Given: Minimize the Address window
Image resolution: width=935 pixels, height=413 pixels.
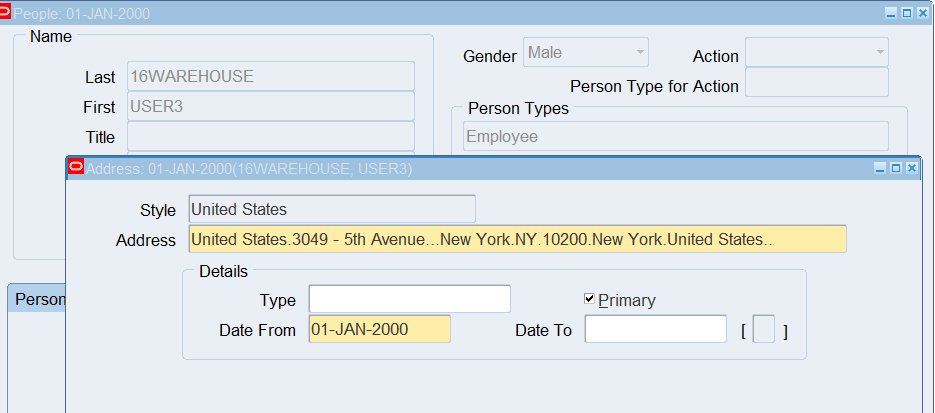Looking at the screenshot, I should click(x=880, y=169).
